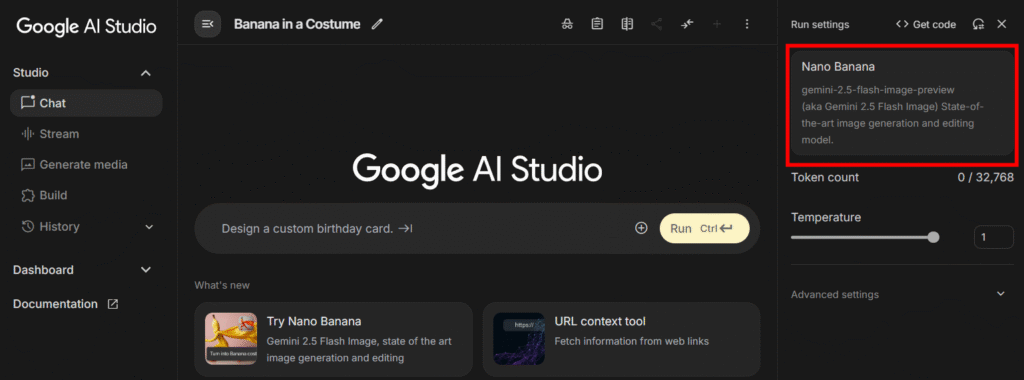Click the reset settings icon near Get code
The width and height of the screenshot is (1024, 380).
[x=978, y=24]
